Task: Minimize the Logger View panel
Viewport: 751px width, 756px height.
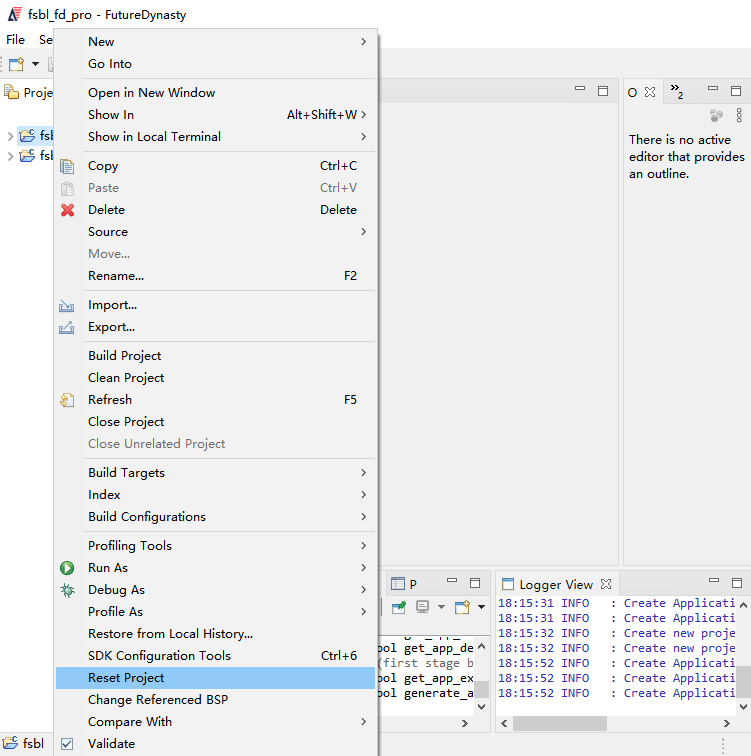Action: pos(714,581)
